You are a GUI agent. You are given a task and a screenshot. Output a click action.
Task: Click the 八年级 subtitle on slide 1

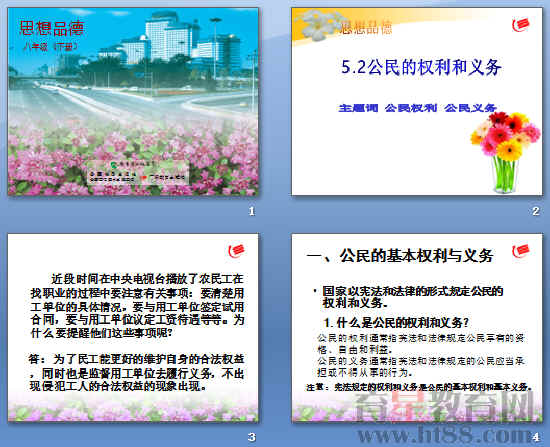coord(50,47)
